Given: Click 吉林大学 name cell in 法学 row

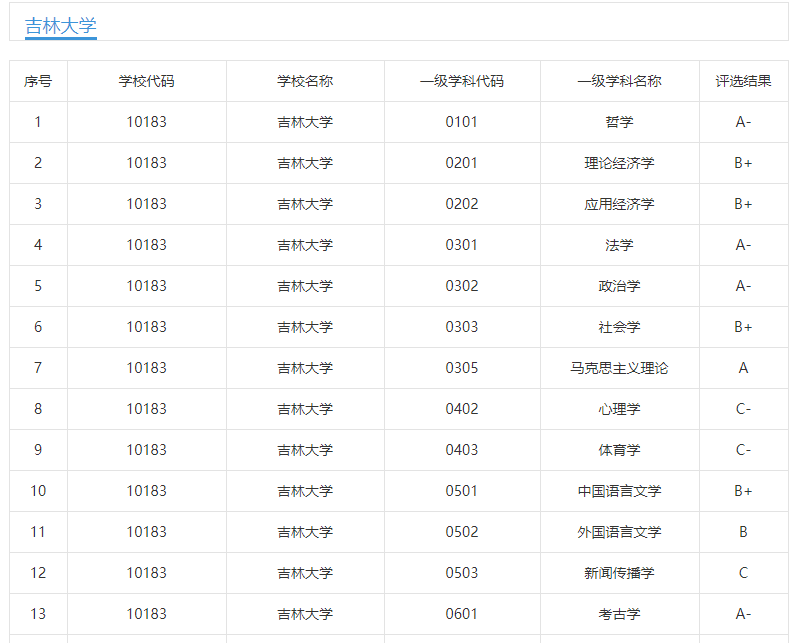Looking at the screenshot, I should pyautogui.click(x=305, y=245).
